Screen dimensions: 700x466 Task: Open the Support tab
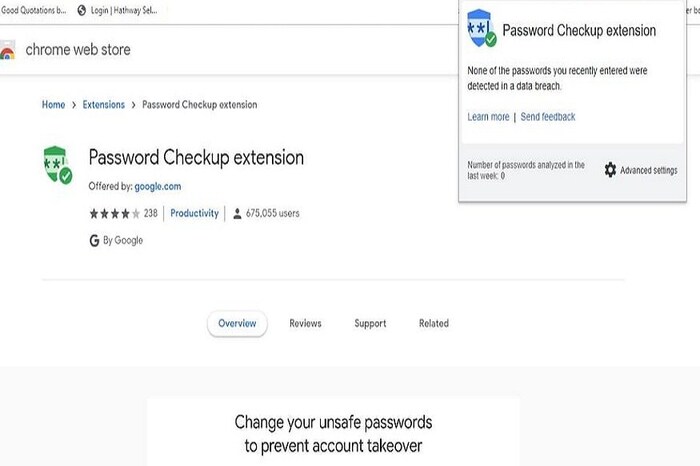[x=370, y=323]
